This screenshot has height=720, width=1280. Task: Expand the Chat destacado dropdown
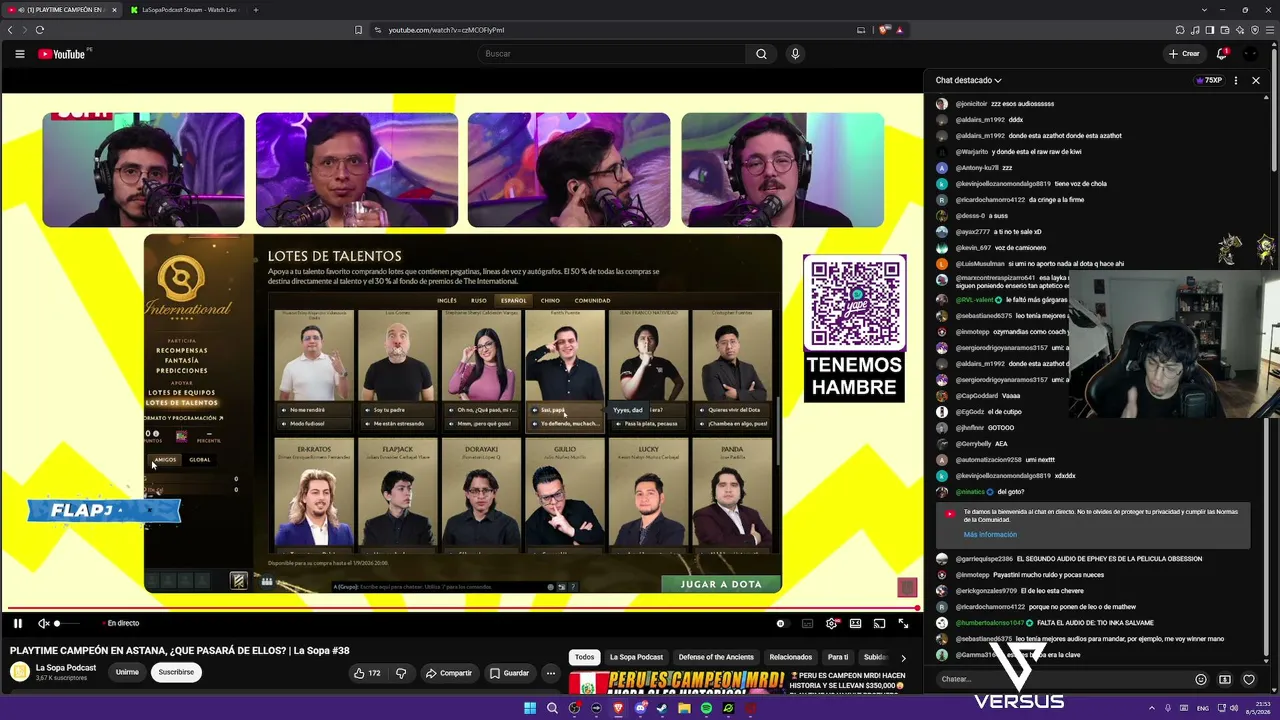968,80
